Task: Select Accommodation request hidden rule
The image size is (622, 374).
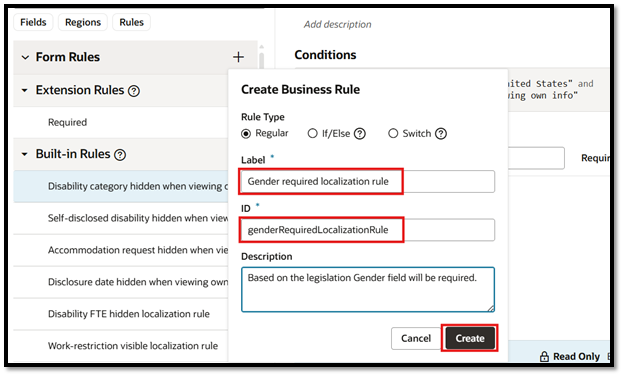Action: (x=121, y=250)
